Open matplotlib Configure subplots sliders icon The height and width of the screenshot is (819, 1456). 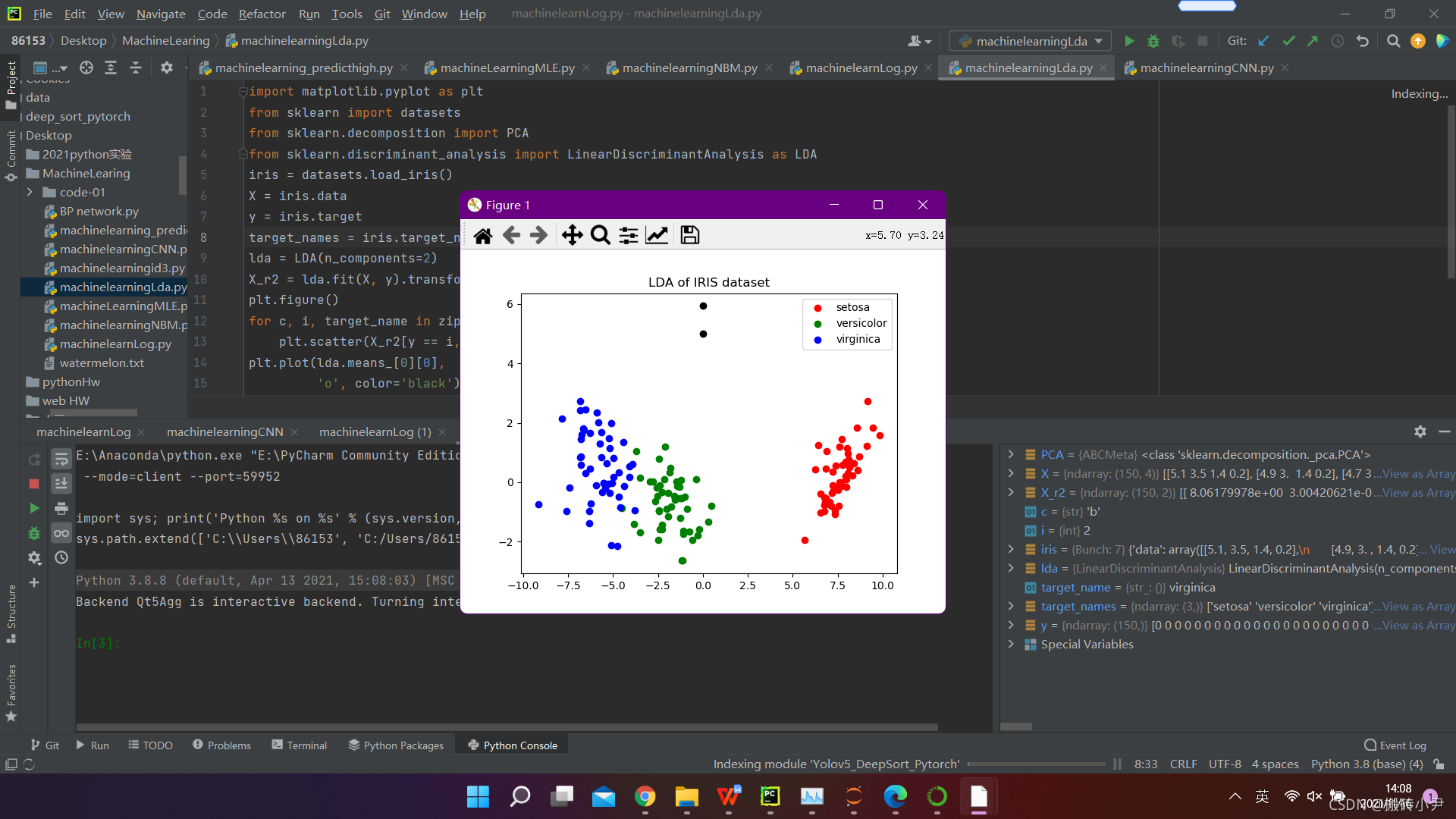[x=628, y=235]
